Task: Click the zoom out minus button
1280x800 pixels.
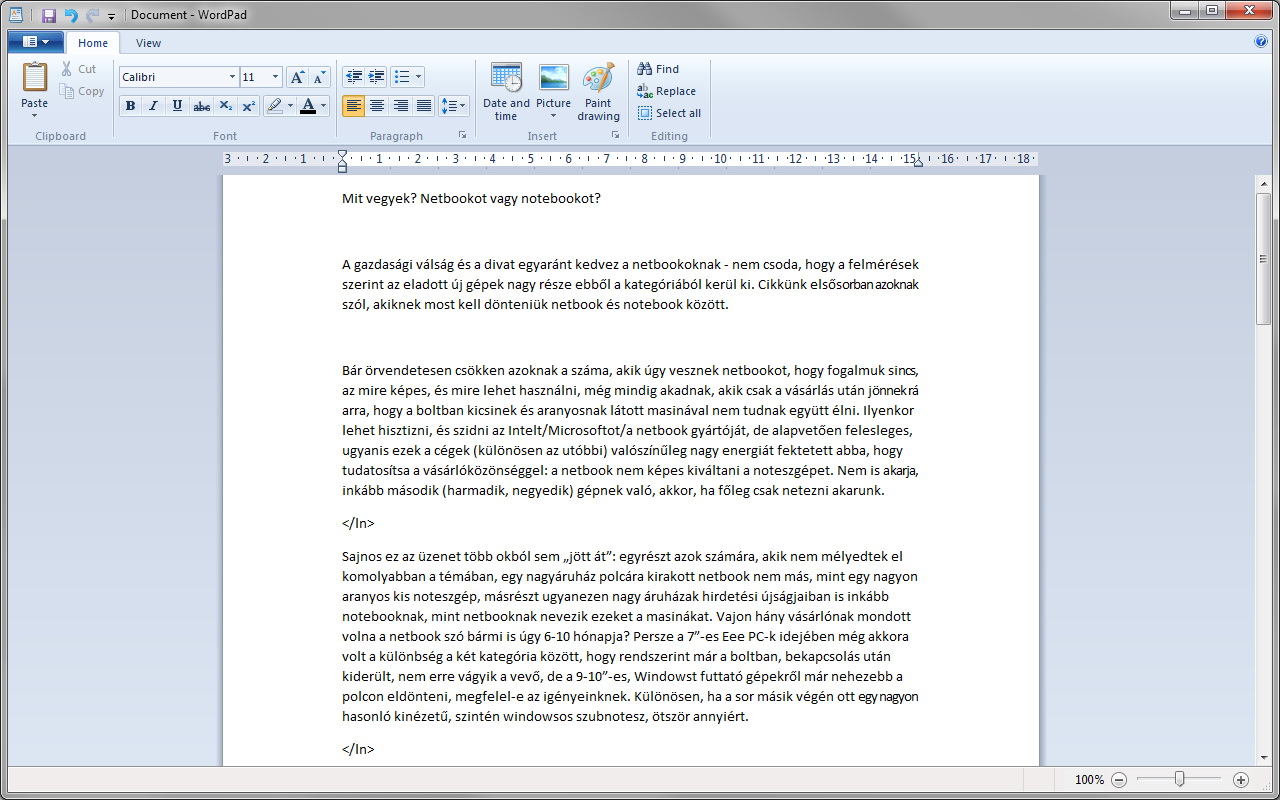Action: (1119, 779)
